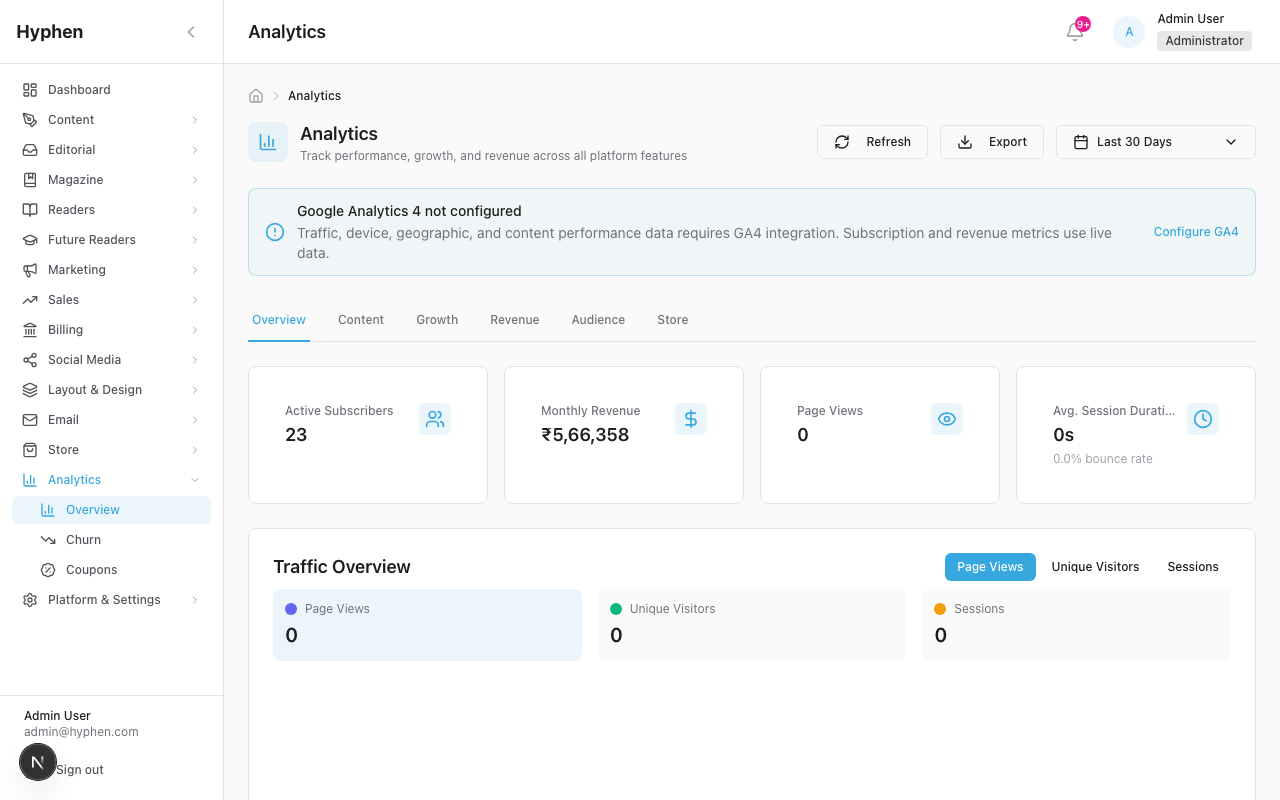Click the 0.0% bounce rate text

coord(1103,459)
